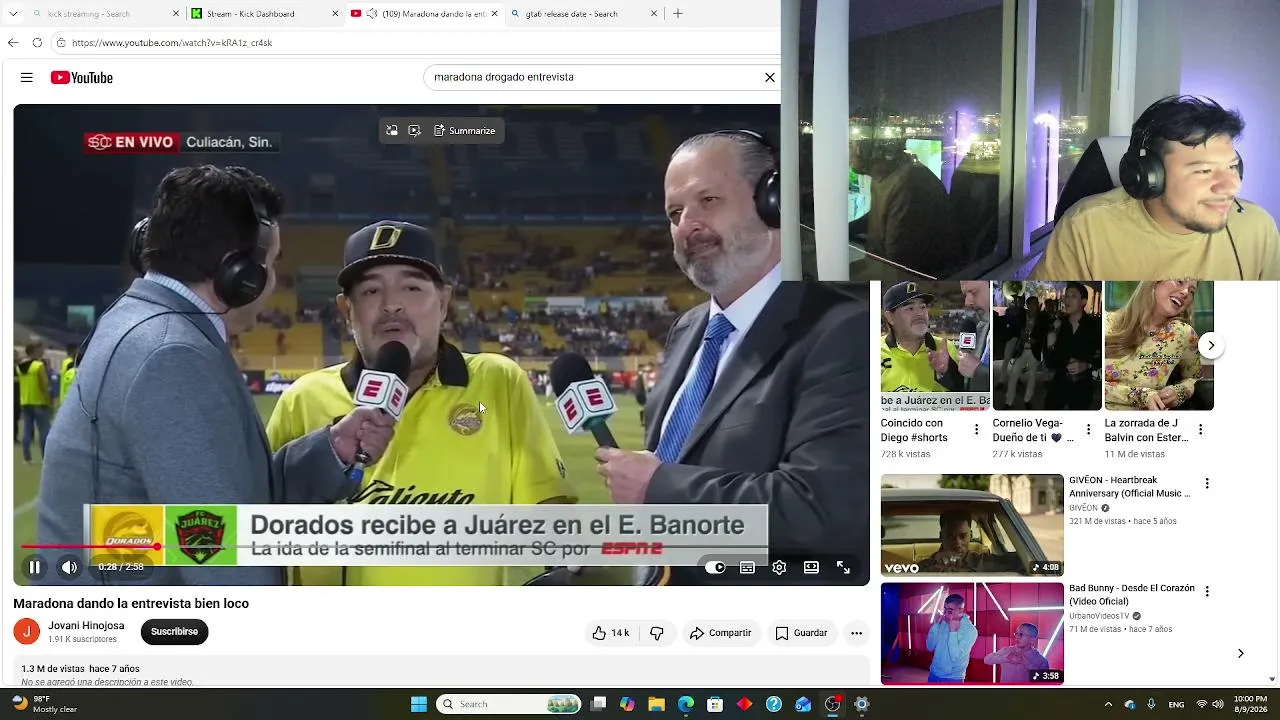Image resolution: width=1280 pixels, height=720 pixels.
Task: Go to the YouTube home logo
Action: (x=82, y=77)
